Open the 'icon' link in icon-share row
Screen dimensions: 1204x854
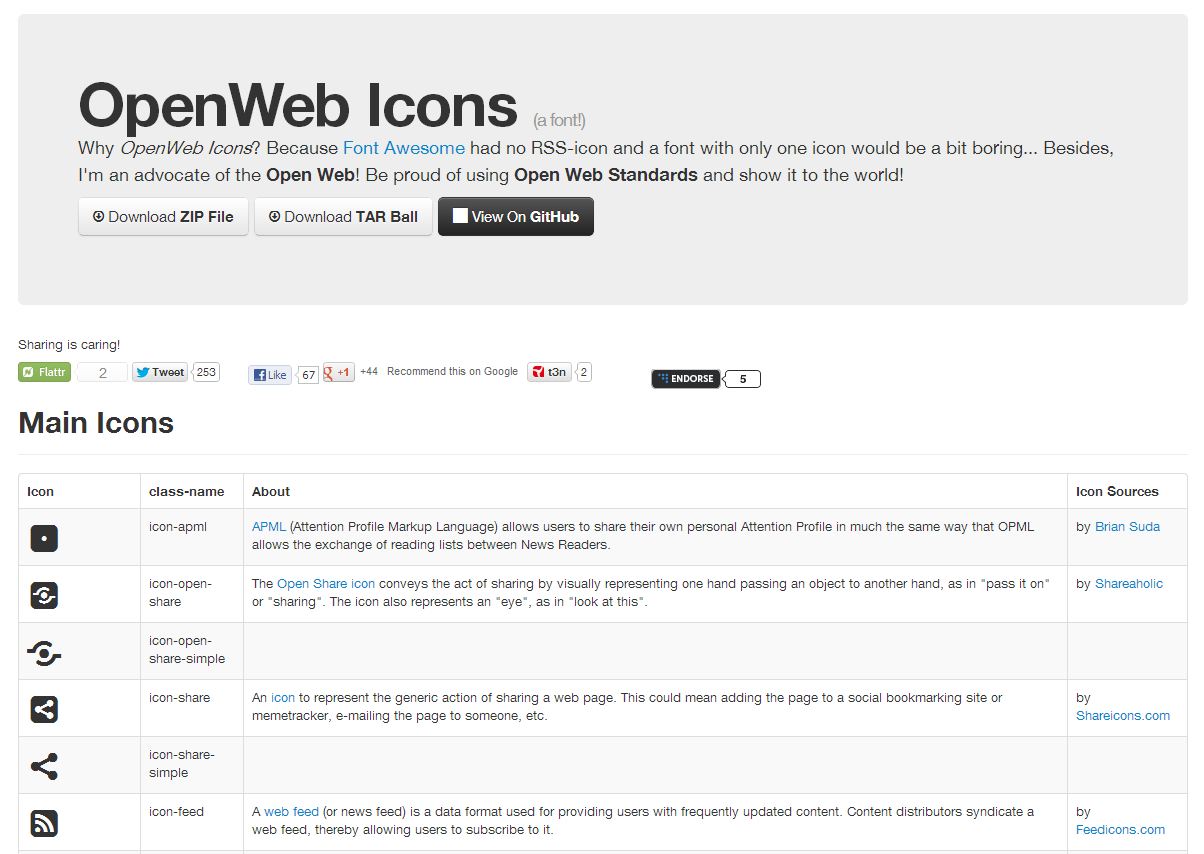(x=283, y=697)
